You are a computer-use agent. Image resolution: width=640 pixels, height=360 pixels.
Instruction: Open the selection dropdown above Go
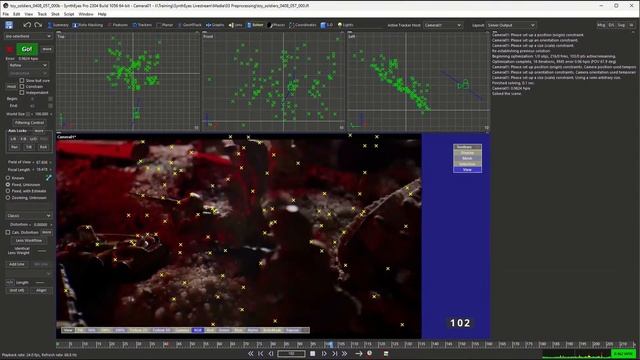pyautogui.click(x=28, y=36)
